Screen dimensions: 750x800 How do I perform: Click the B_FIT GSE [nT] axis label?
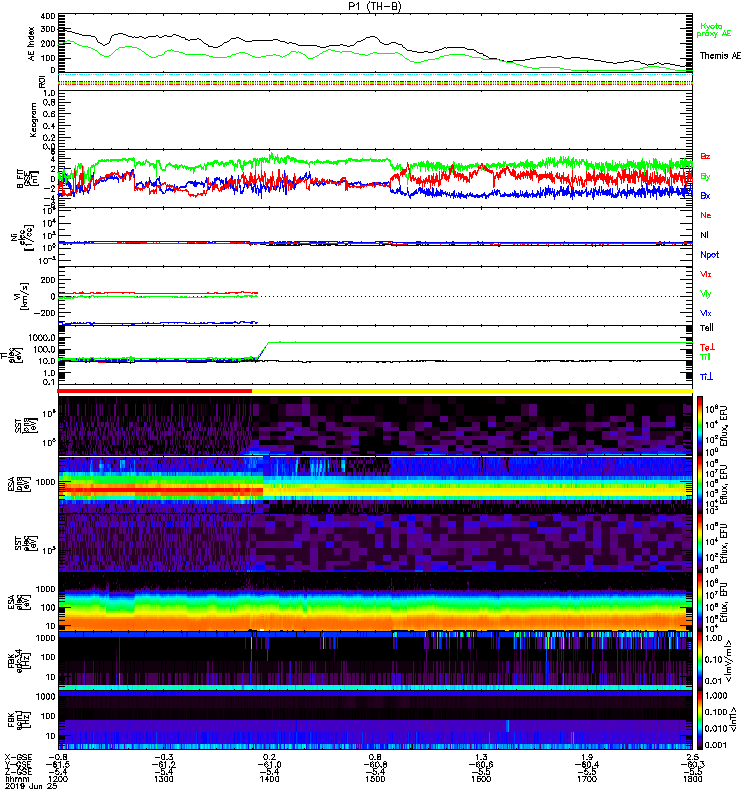[x=27, y=179]
